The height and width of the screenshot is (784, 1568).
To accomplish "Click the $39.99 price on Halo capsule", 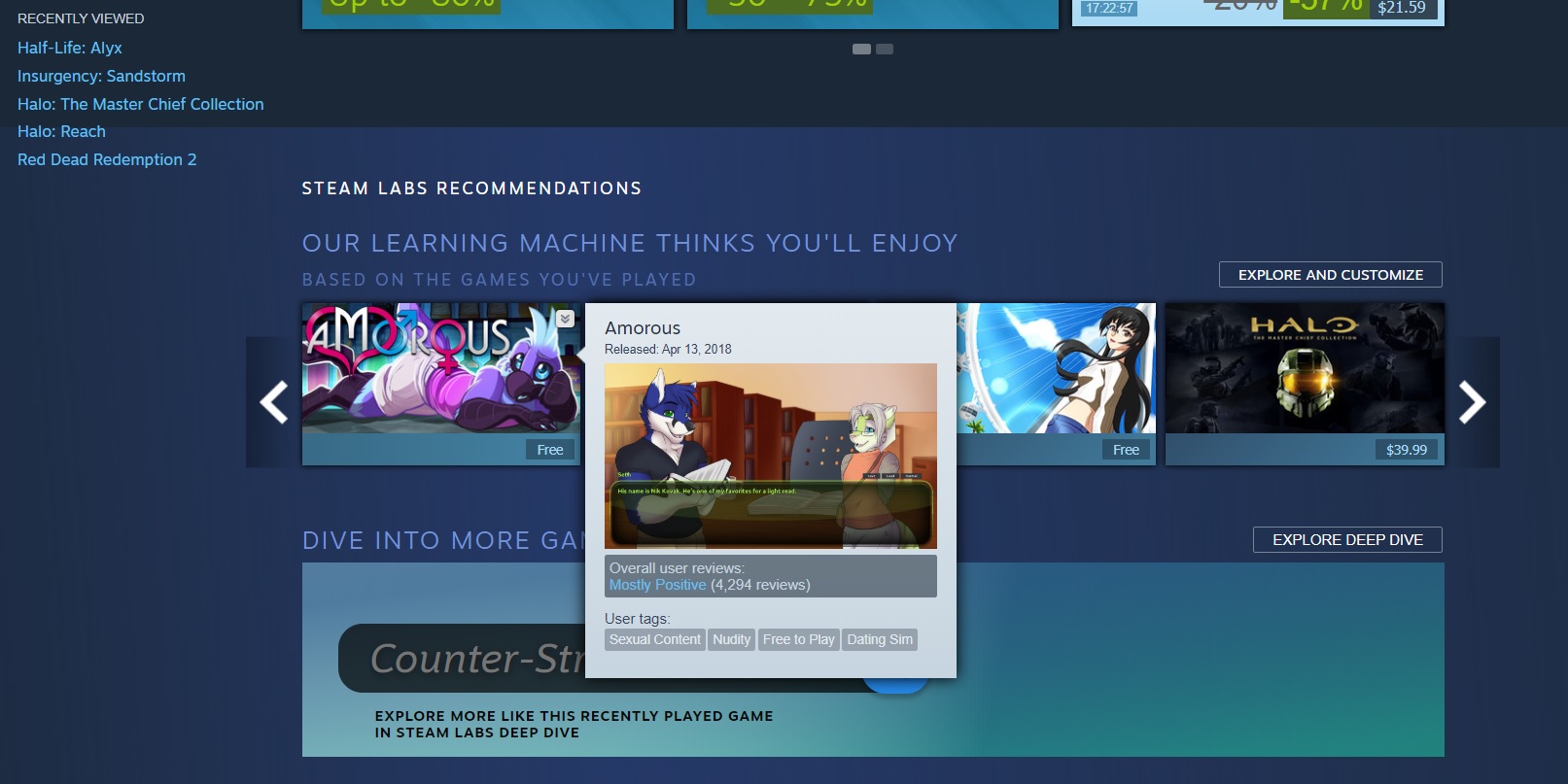I will (x=1407, y=450).
